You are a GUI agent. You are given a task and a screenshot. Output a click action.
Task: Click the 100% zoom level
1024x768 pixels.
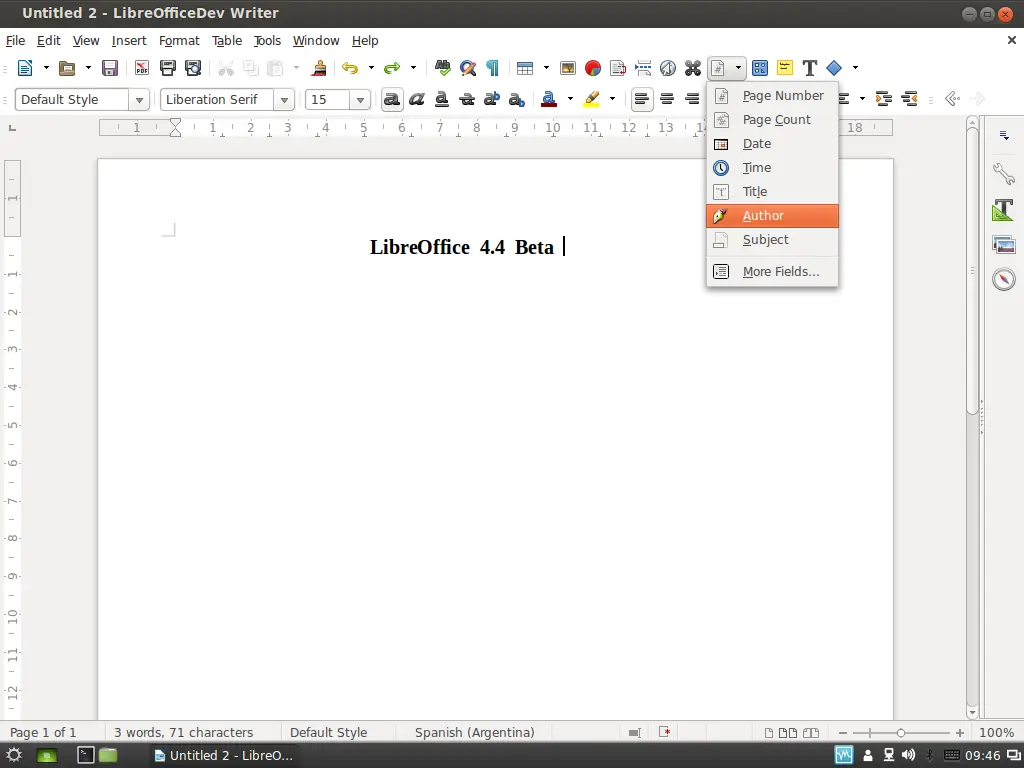(997, 733)
